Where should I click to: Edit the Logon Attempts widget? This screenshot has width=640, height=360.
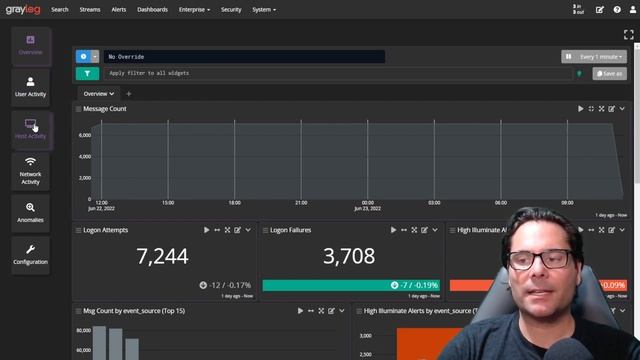coord(238,230)
